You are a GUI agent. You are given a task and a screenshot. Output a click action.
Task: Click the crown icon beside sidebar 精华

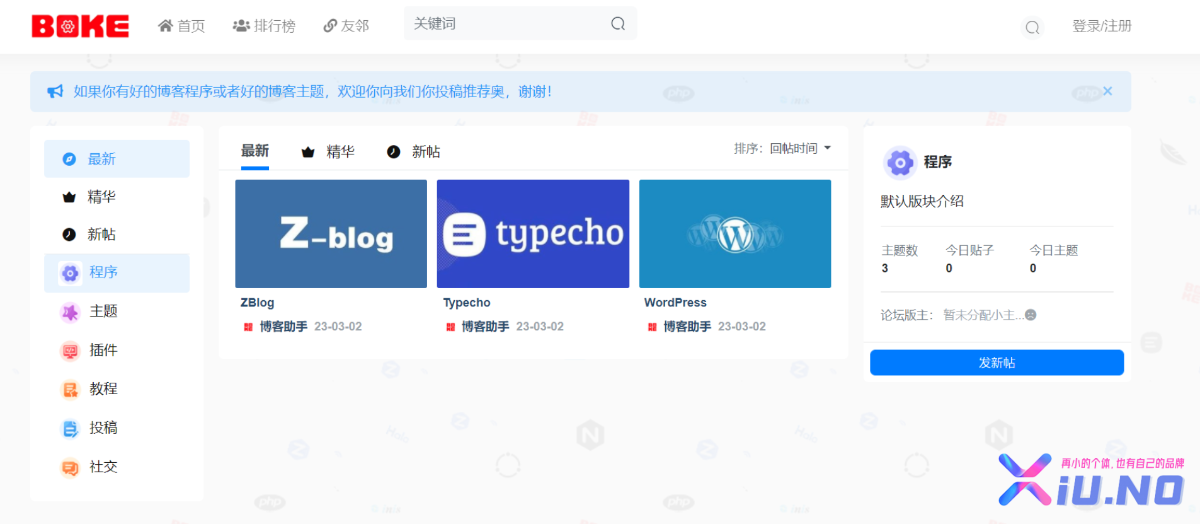pyautogui.click(x=69, y=197)
